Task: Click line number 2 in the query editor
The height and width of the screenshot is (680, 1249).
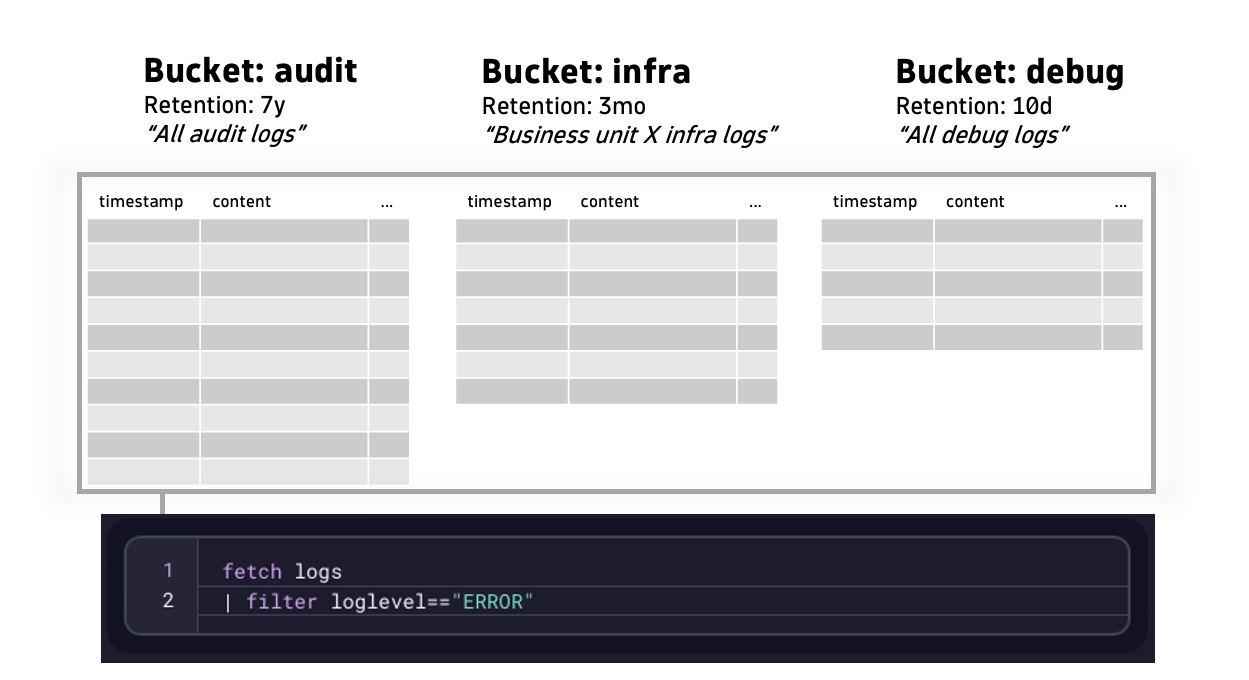Action: point(167,601)
